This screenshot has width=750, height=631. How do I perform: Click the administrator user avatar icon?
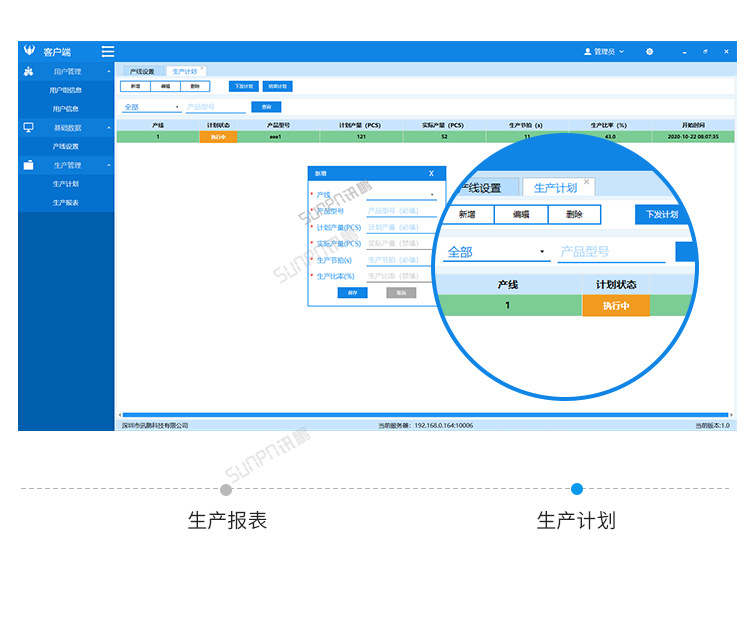[587, 51]
